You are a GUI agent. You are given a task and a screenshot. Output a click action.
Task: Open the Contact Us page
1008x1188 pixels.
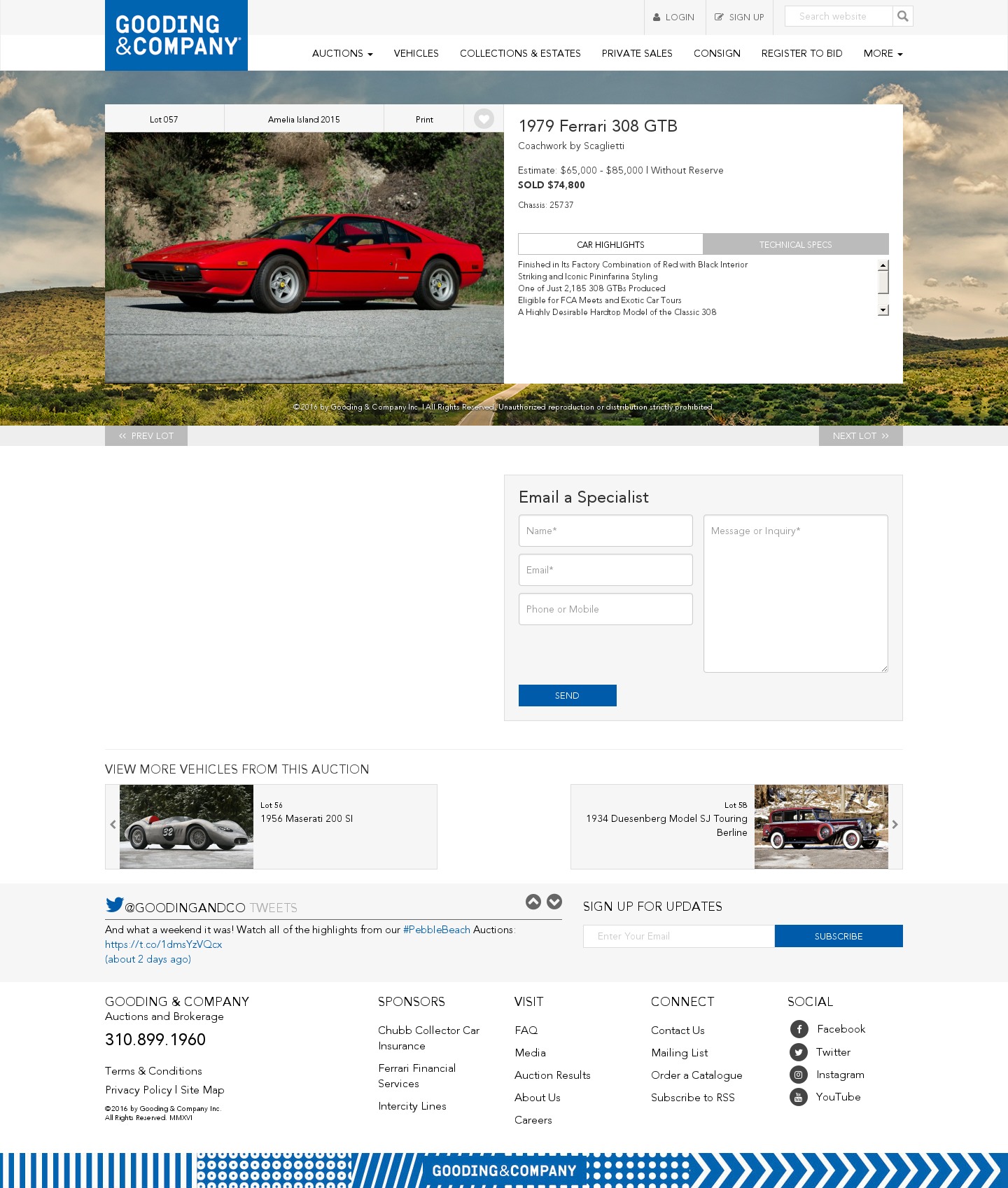[x=678, y=1030]
